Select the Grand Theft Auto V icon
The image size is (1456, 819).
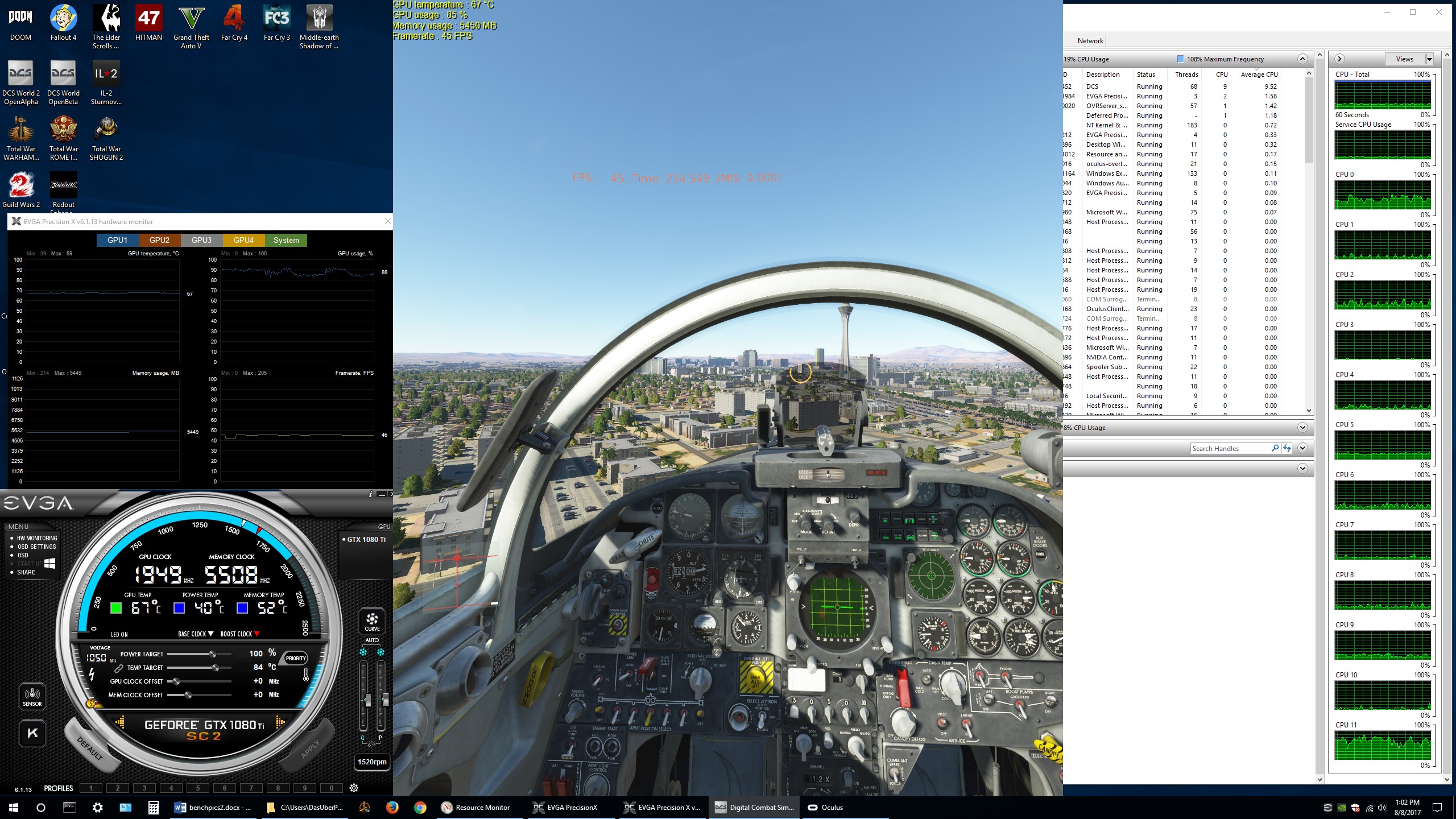(191, 27)
